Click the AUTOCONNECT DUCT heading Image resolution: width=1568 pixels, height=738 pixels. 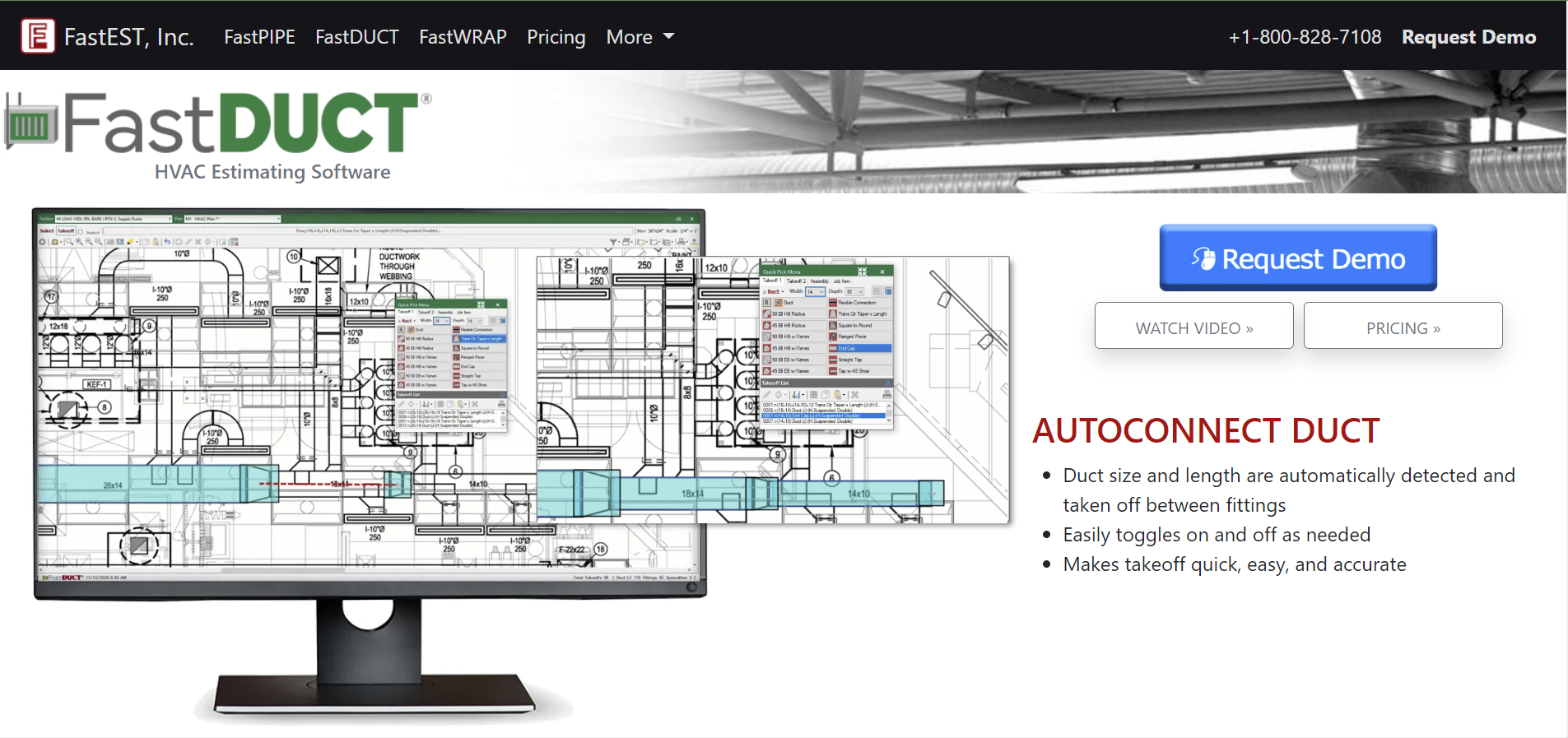click(1206, 431)
